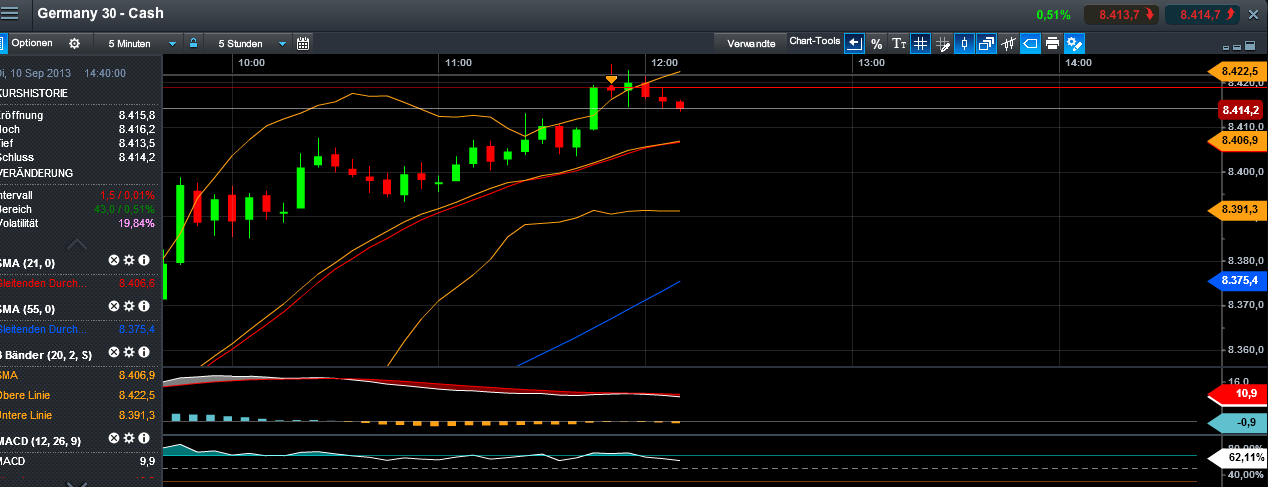Click the Obere Linie value 8.422,5
1268x487 pixels.
click(137, 395)
